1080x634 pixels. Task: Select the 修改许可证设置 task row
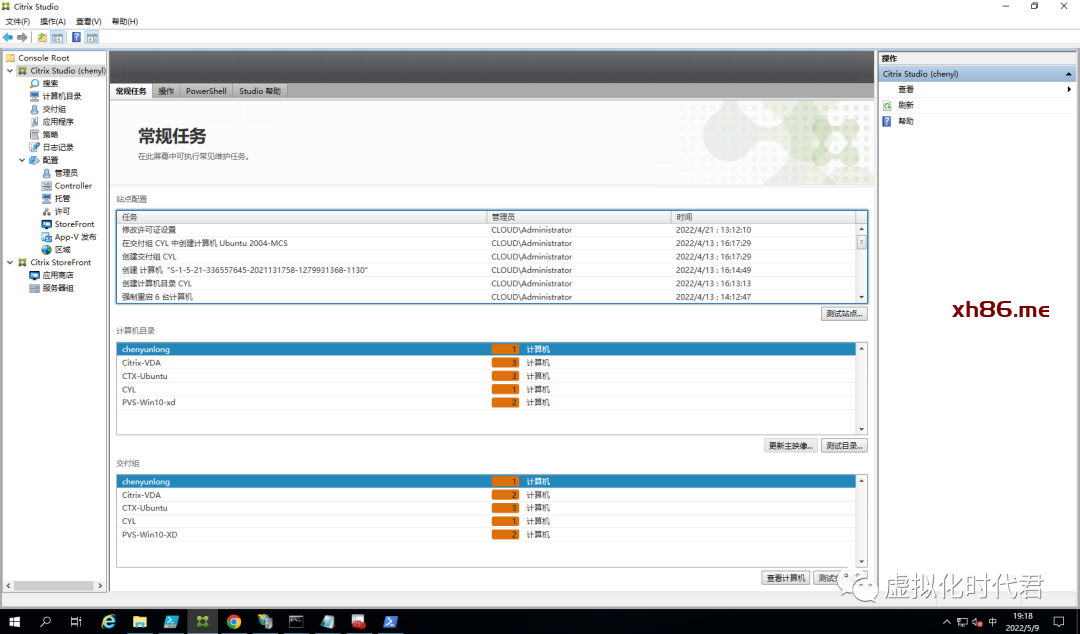click(486, 230)
